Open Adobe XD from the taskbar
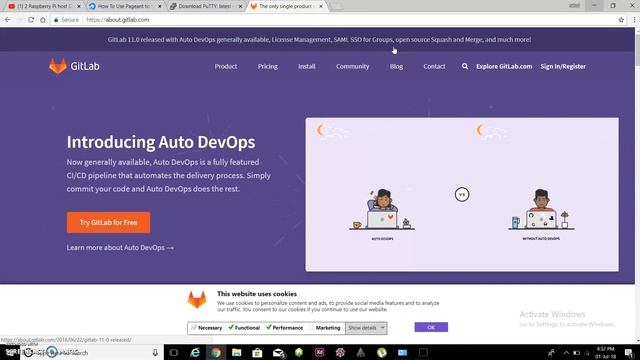 [320, 352]
